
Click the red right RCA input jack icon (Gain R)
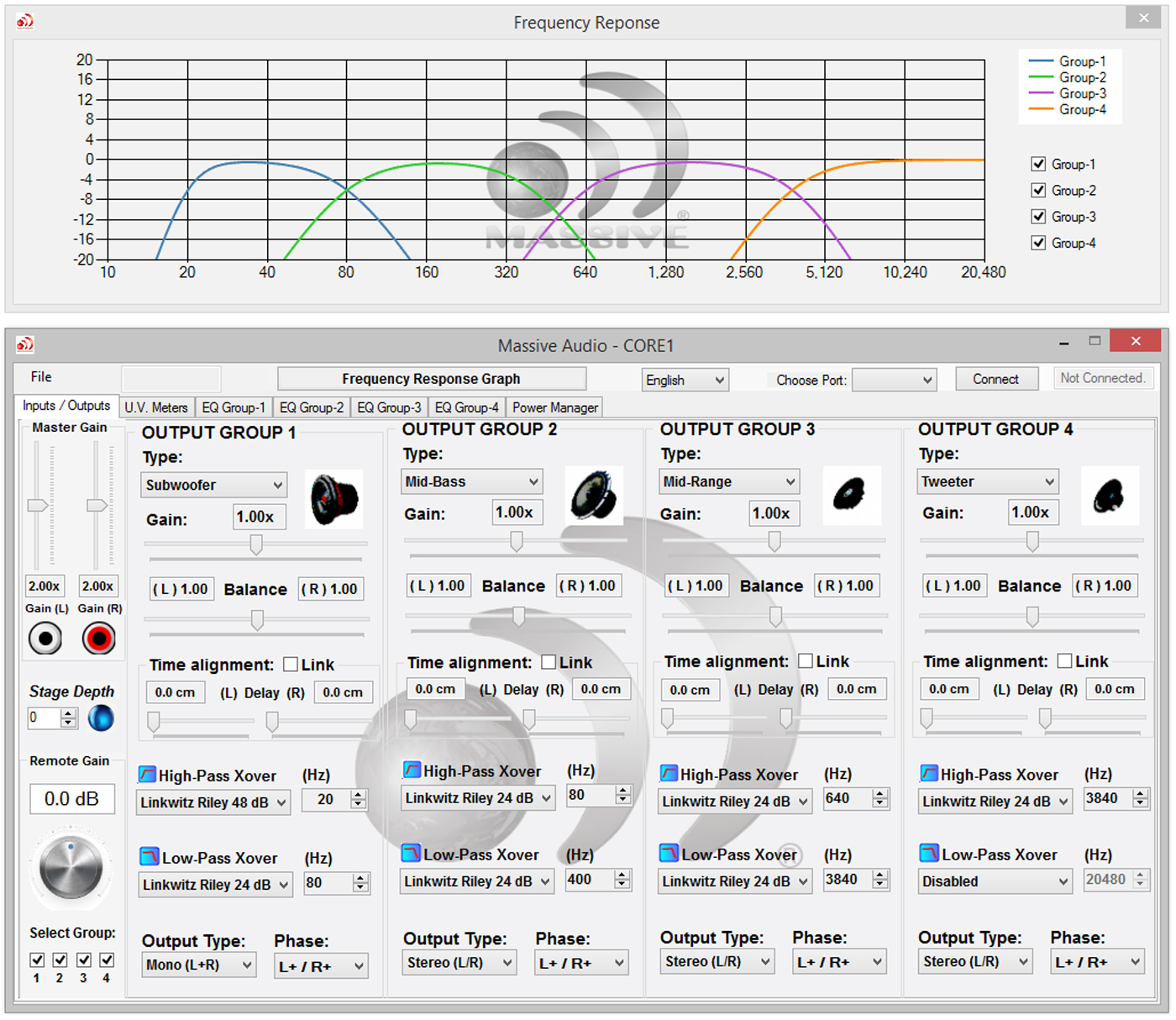coord(99,639)
